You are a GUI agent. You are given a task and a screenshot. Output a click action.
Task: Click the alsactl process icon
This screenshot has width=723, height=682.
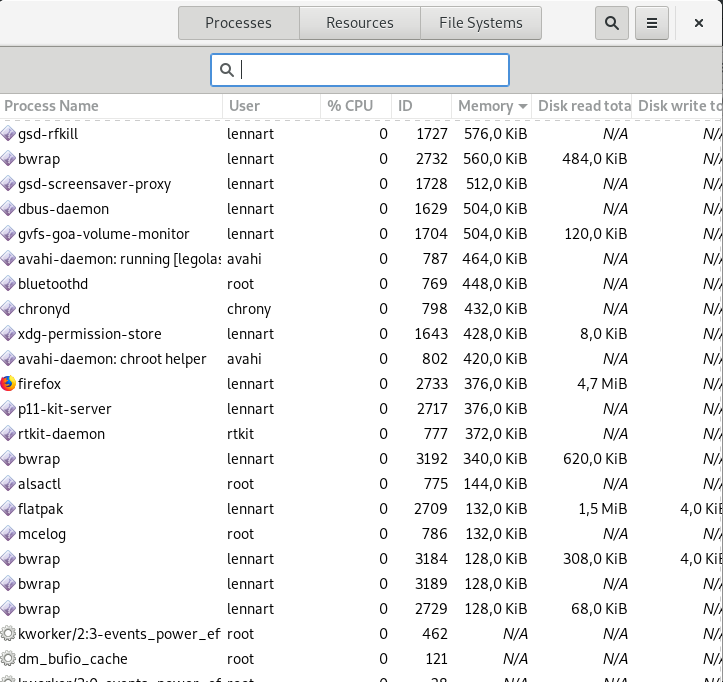pyautogui.click(x=8, y=484)
